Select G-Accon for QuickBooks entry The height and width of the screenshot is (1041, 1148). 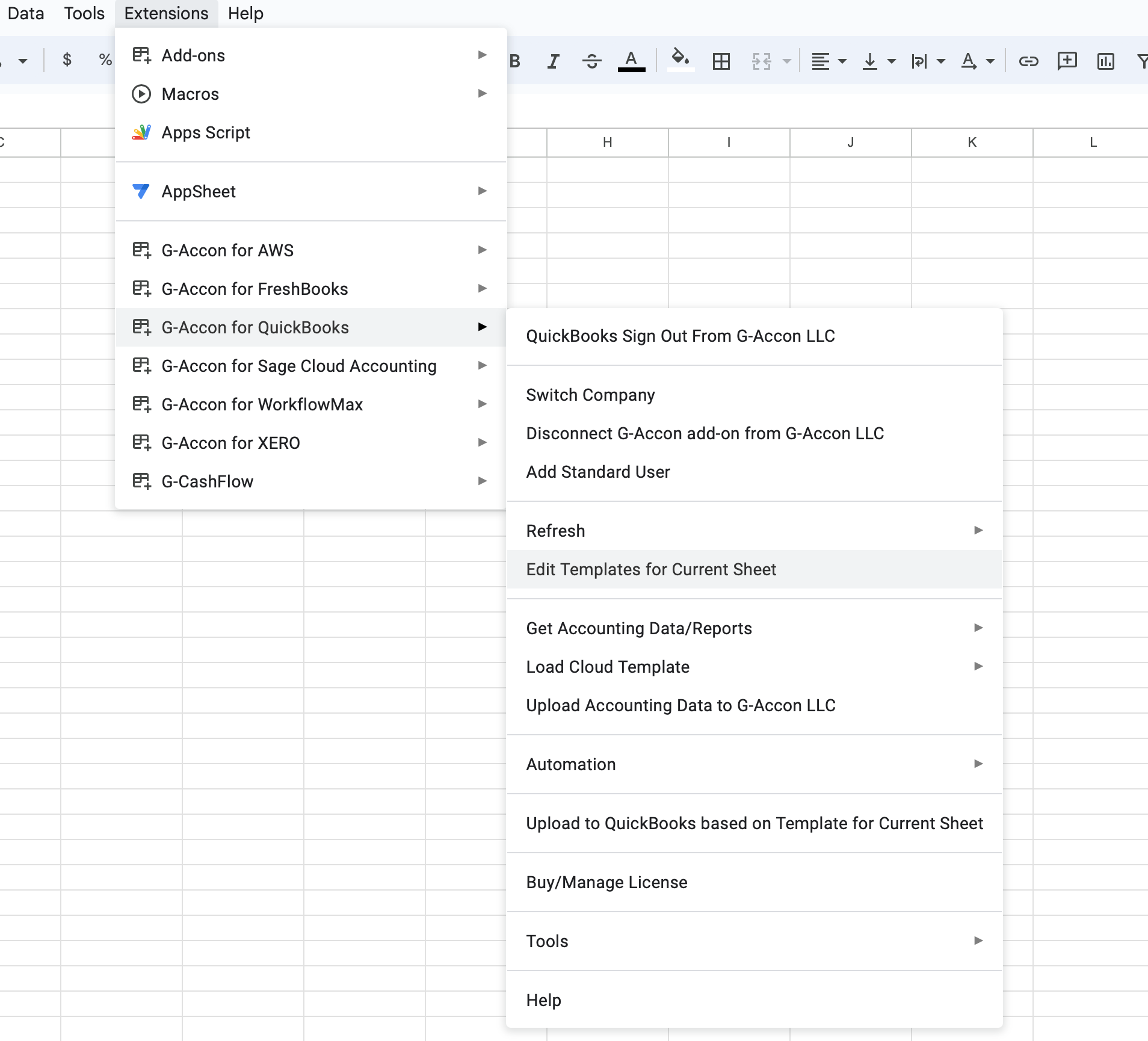click(x=310, y=327)
